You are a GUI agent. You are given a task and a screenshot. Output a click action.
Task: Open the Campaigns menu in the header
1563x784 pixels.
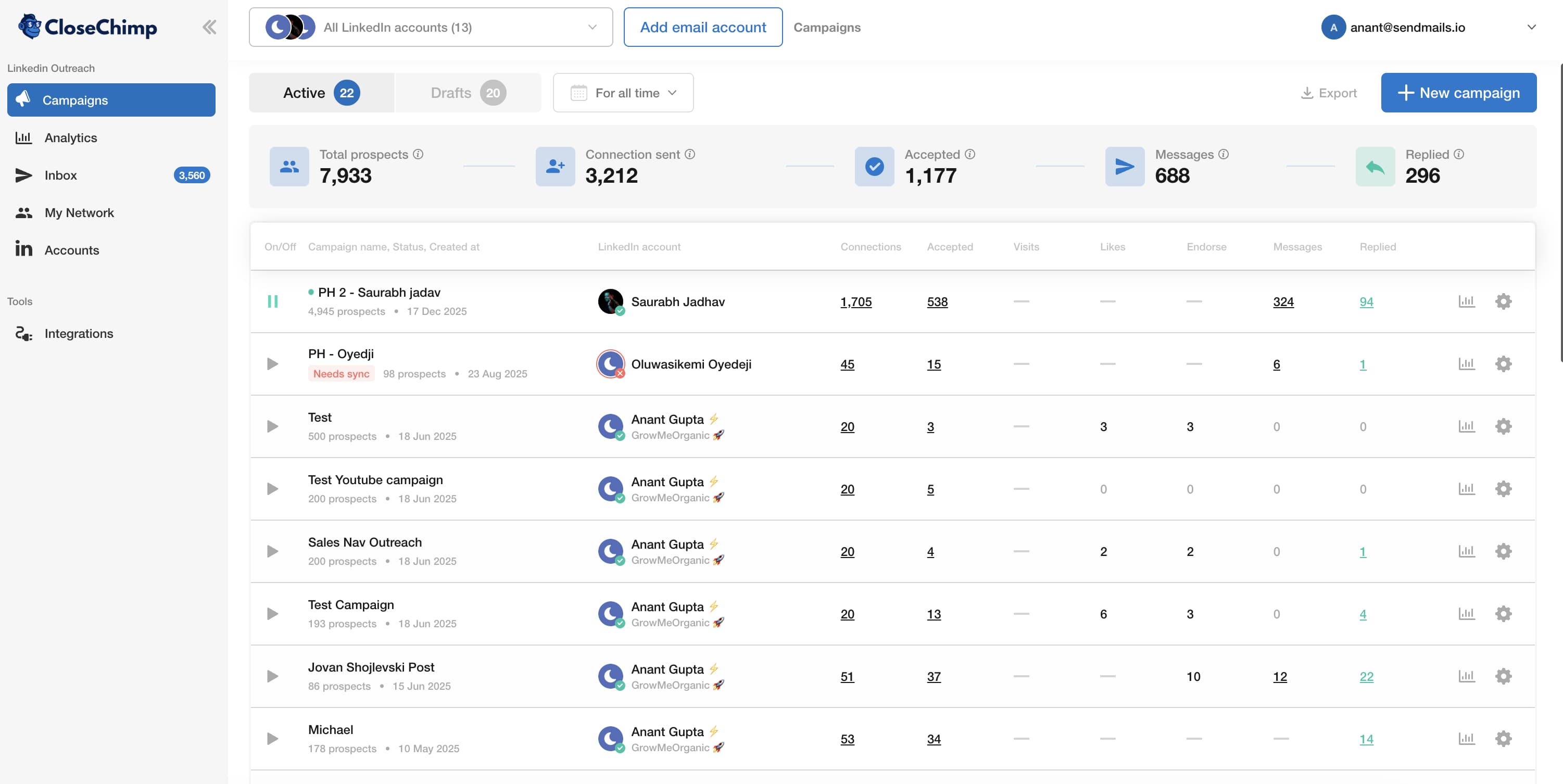826,27
